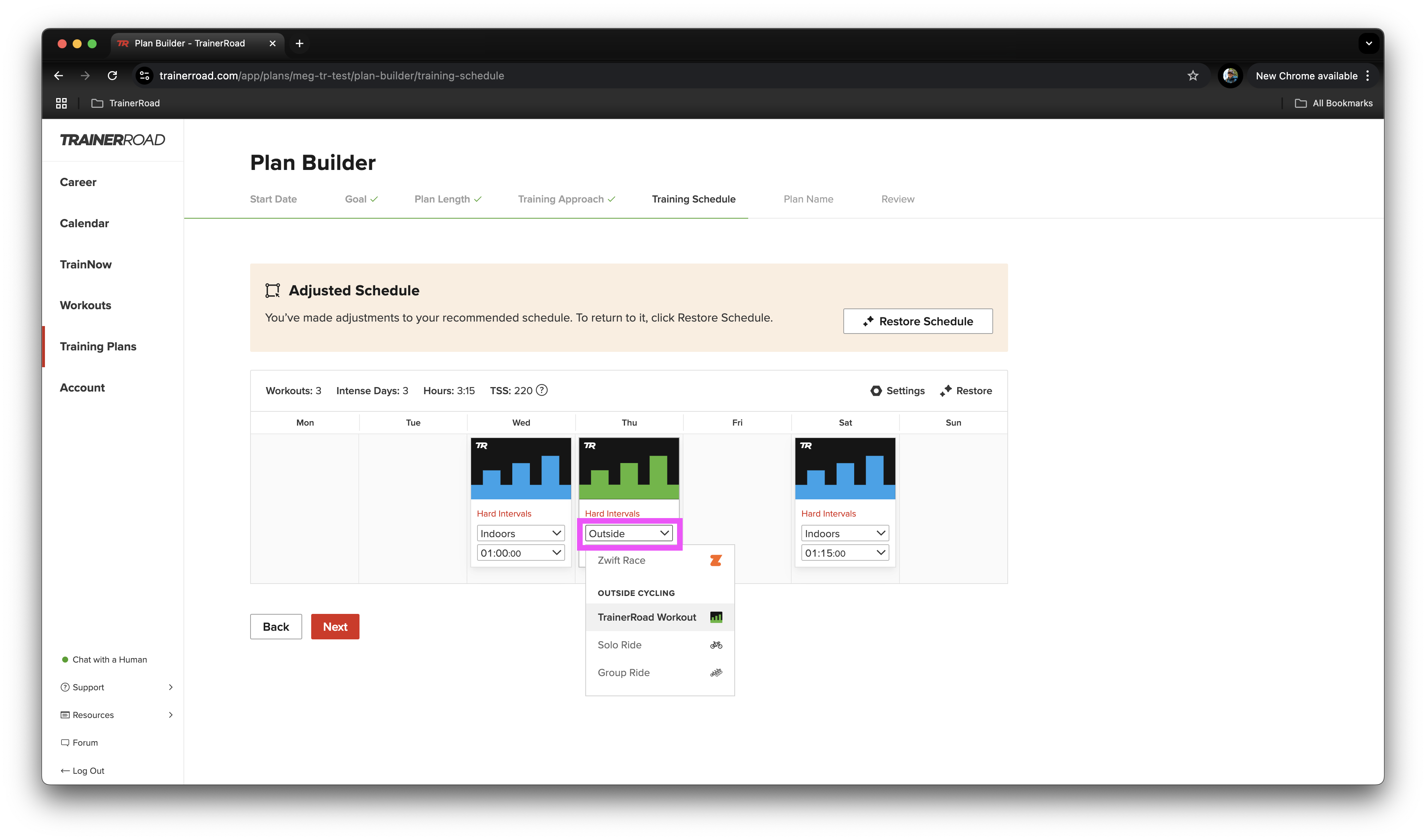Image resolution: width=1426 pixels, height=840 pixels.
Task: Choose TrainerRoad Workout option
Action: [660, 617]
